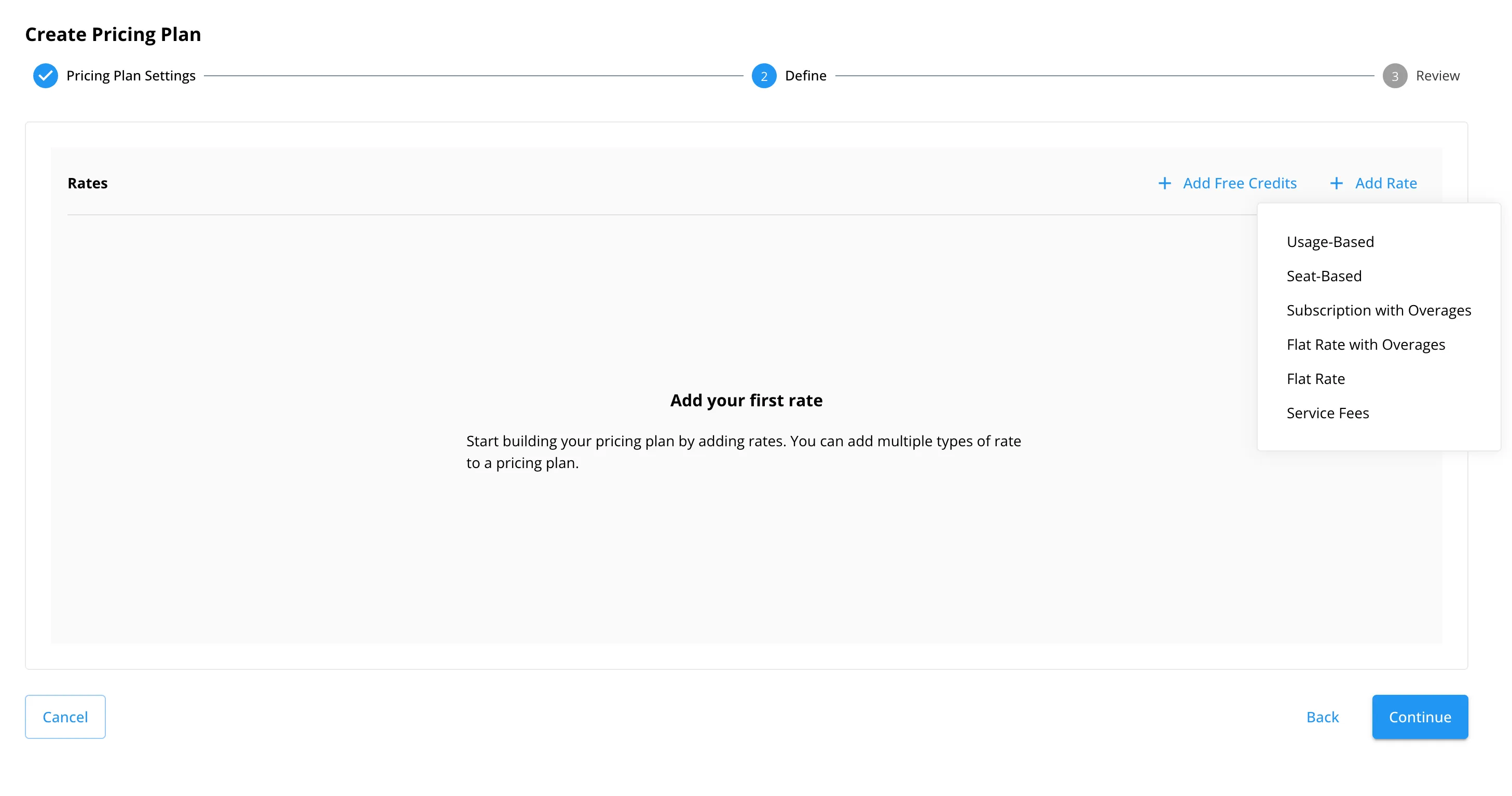Select the step 2 Define circle
This screenshot has width=1512, height=796.
[764, 76]
